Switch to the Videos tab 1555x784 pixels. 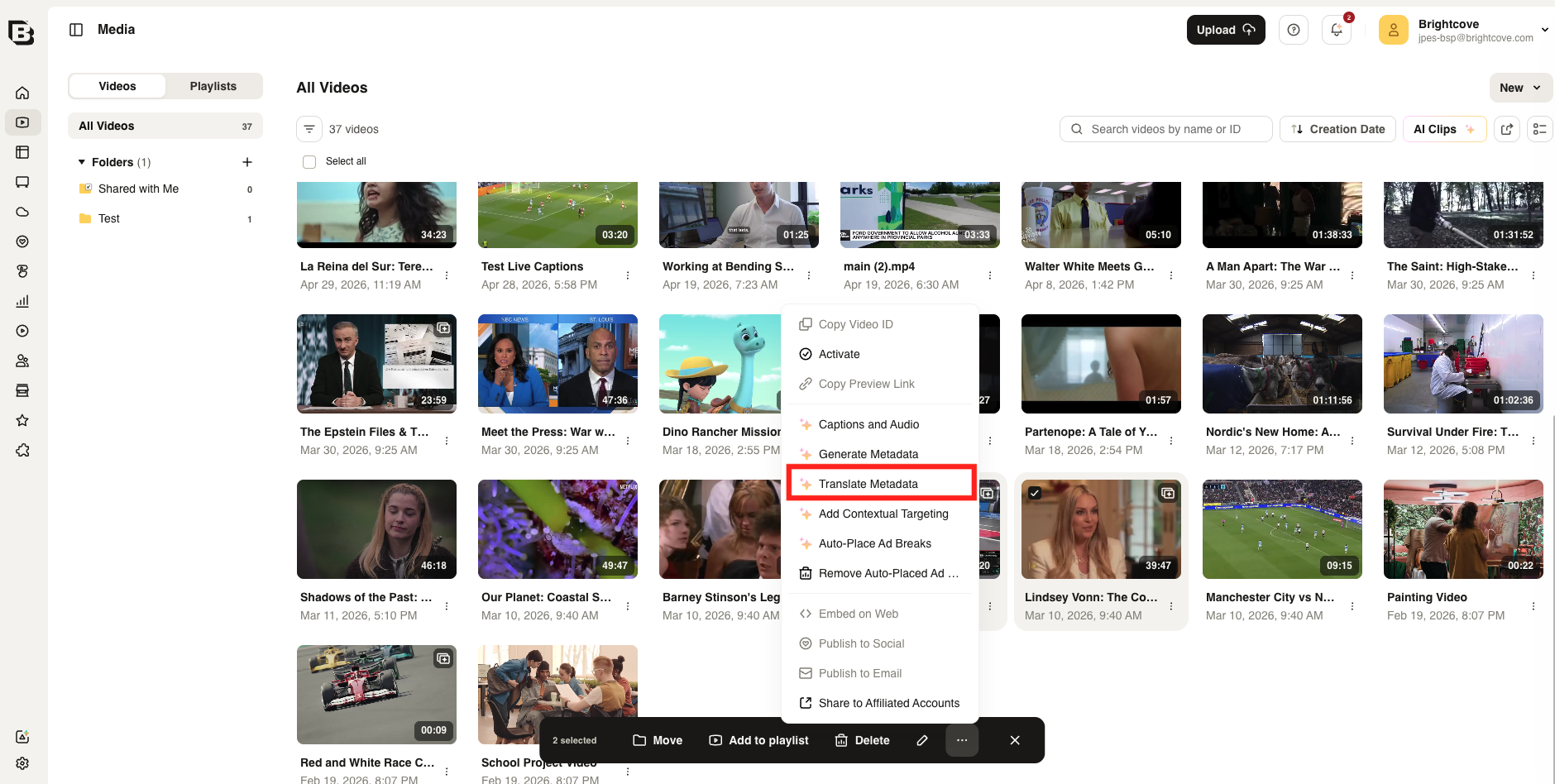tap(117, 86)
